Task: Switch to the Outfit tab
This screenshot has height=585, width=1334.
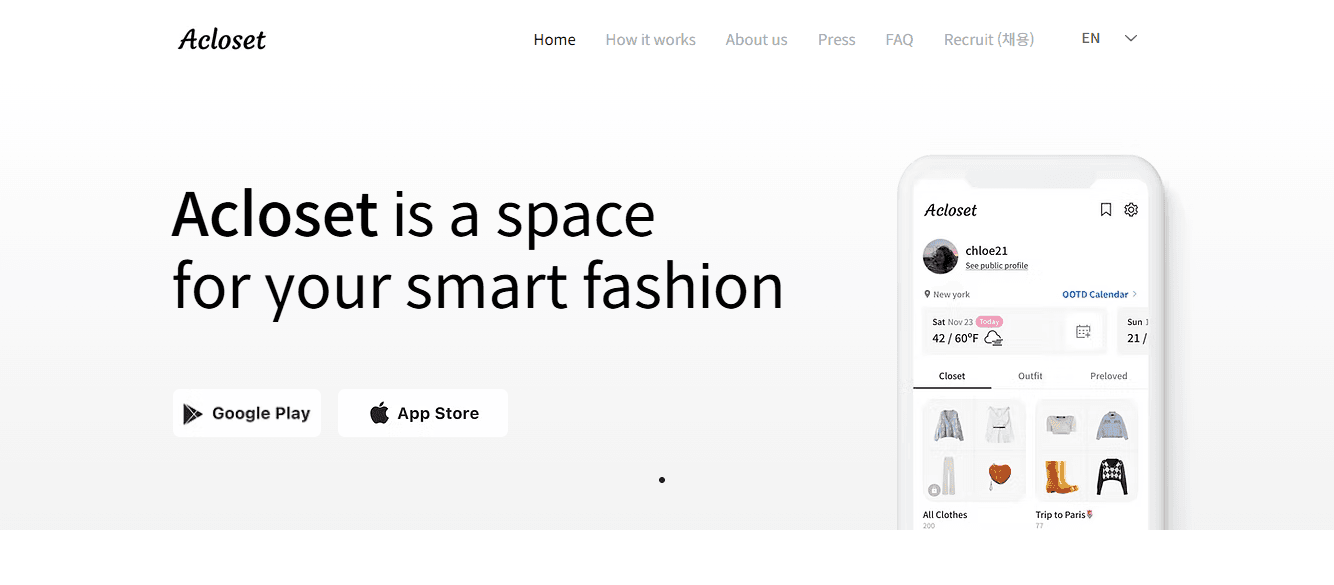Action: tap(1030, 376)
